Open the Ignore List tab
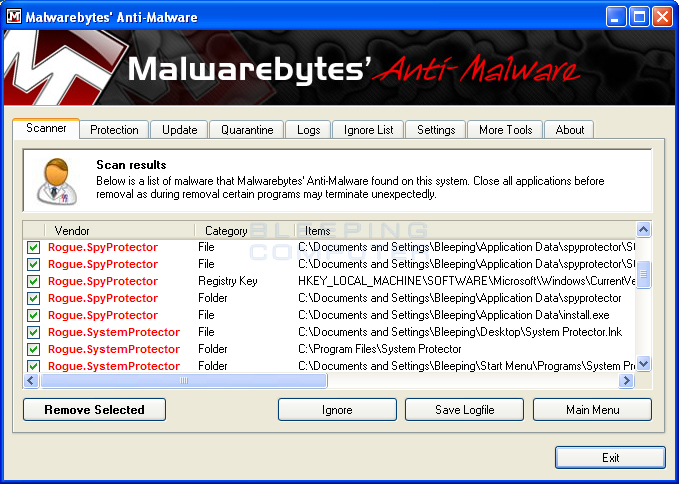Screen dimensions: 679x484 tap(369, 130)
